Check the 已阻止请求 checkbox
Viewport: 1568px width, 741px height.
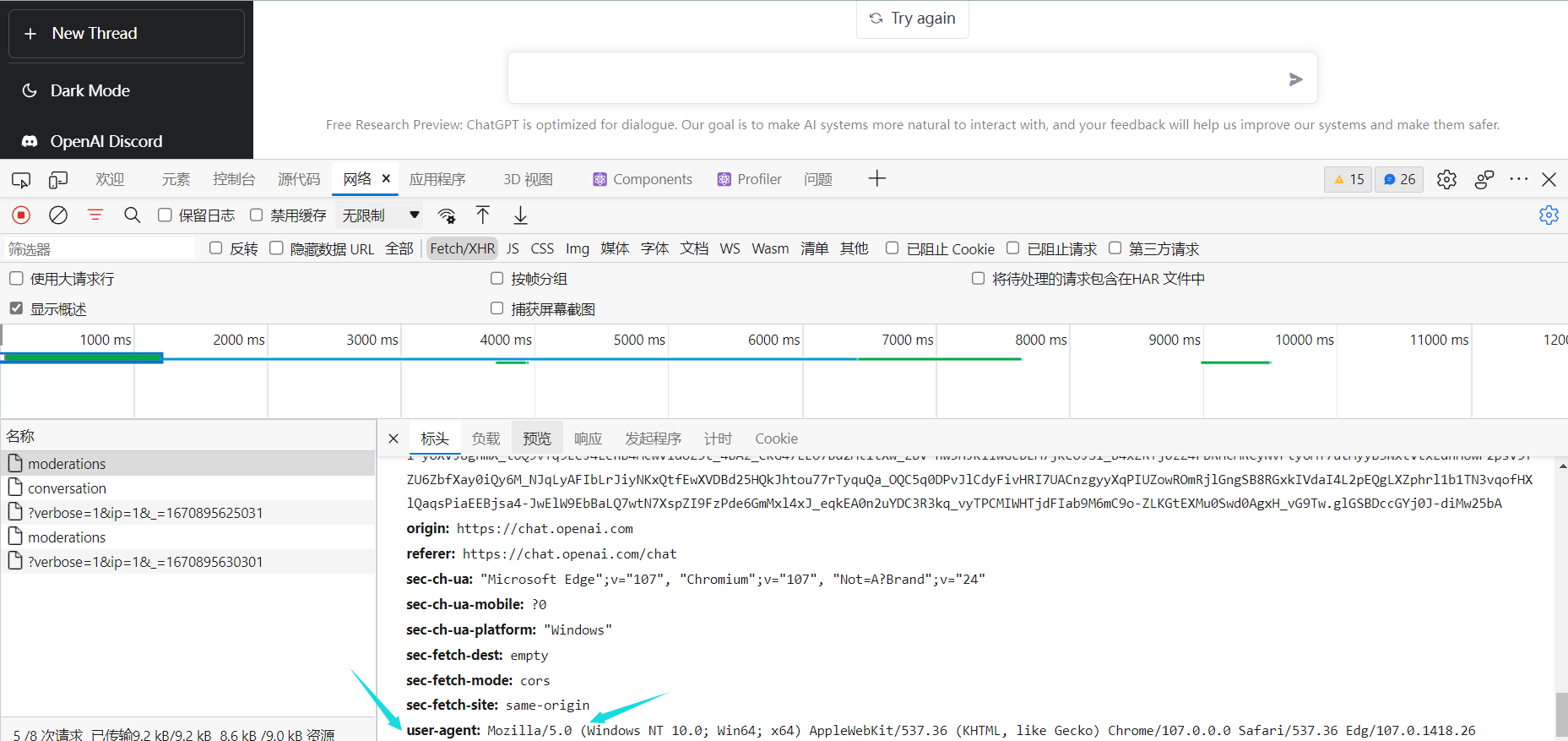tap(1012, 248)
